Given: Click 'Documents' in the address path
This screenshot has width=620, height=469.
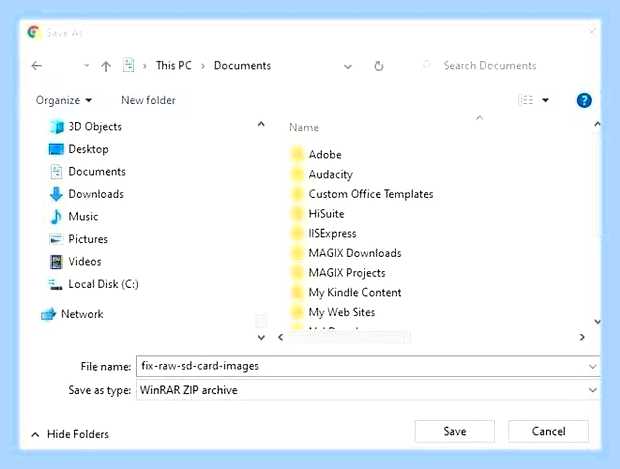Looking at the screenshot, I should coord(242,65).
